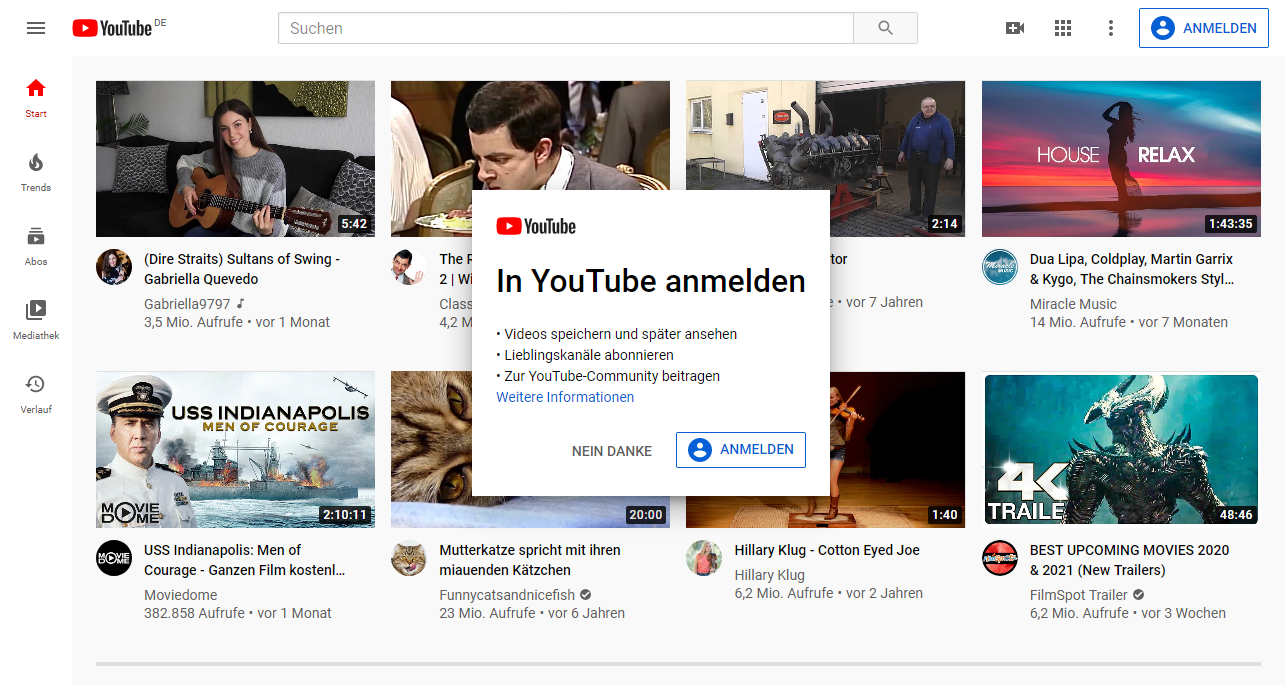The image size is (1285, 685).
Task: Click ANMELDEN button in the top header
Action: point(1204,28)
